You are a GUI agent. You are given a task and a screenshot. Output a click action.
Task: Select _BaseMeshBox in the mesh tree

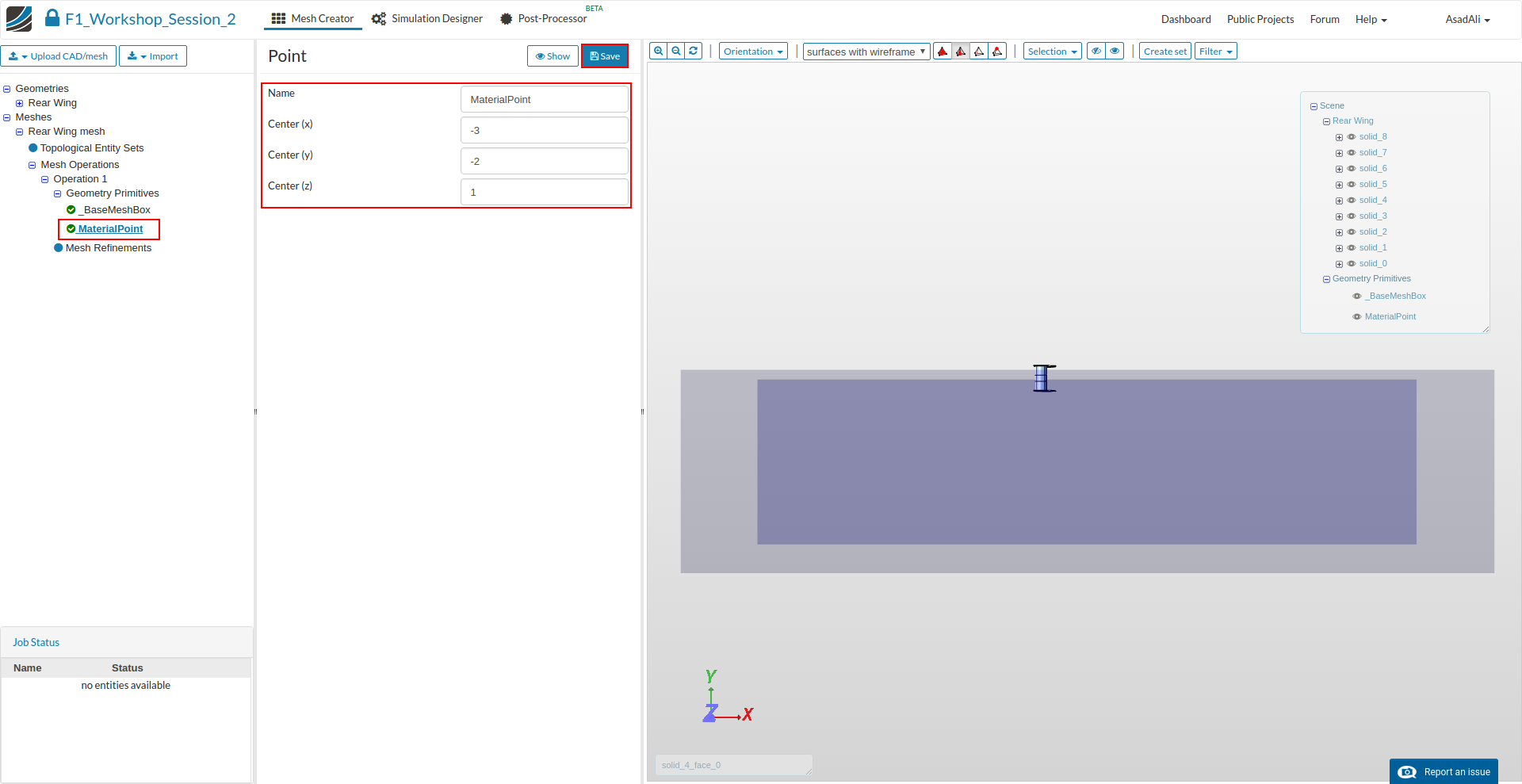pyautogui.click(x=115, y=210)
